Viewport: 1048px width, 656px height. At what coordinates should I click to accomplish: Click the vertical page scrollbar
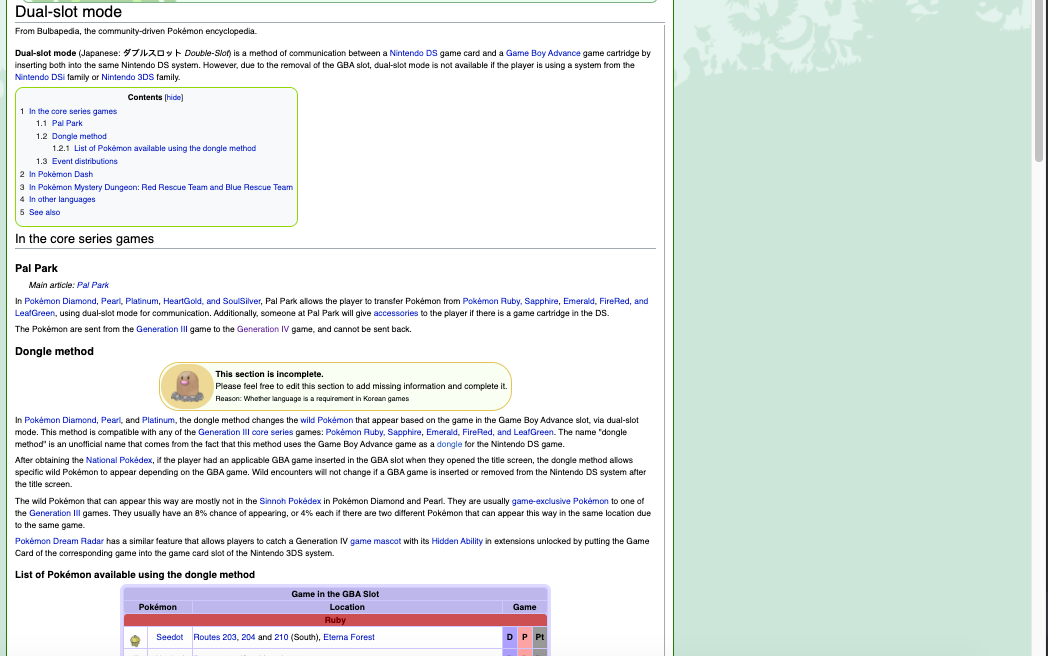(x=1039, y=80)
